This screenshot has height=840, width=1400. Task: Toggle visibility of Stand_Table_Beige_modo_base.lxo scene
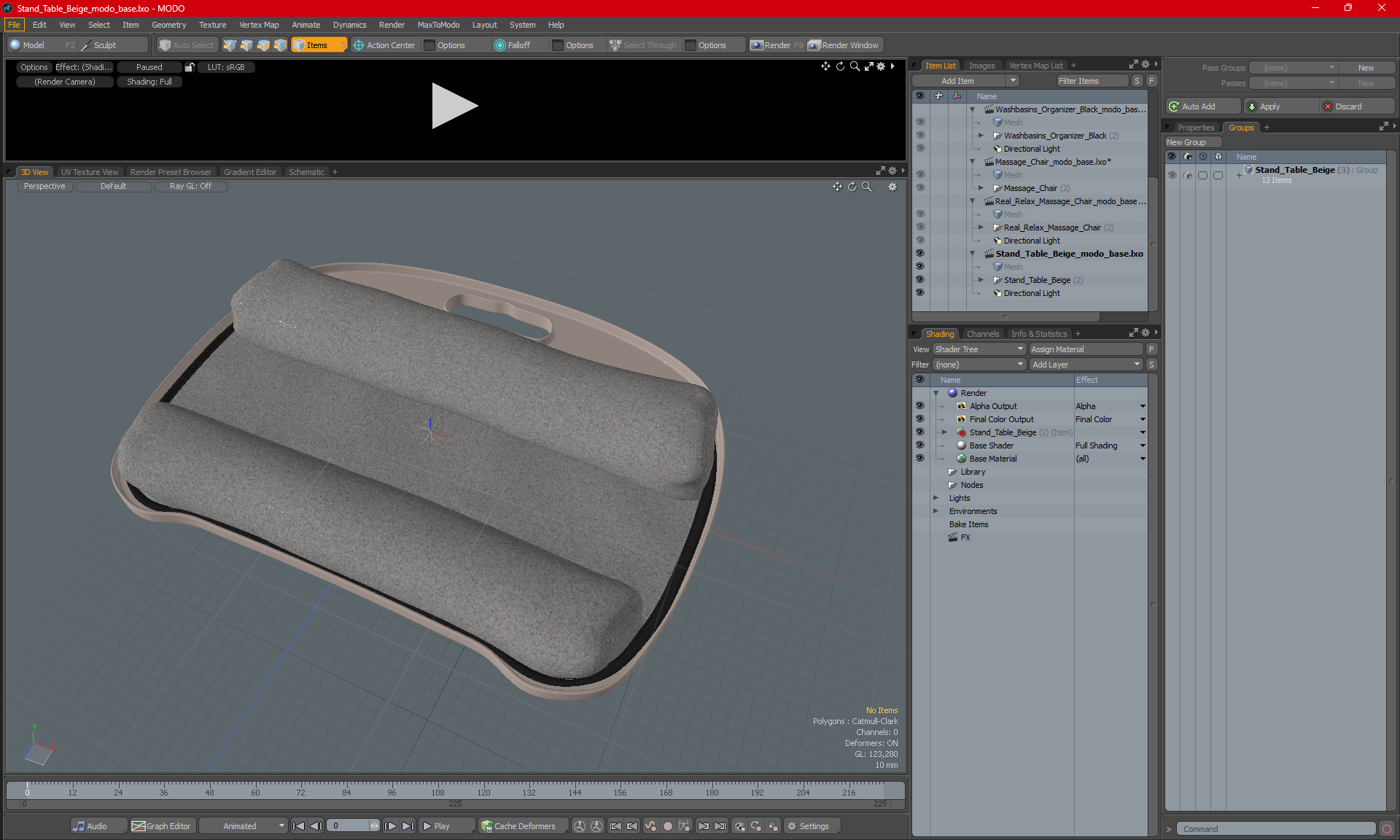point(919,254)
